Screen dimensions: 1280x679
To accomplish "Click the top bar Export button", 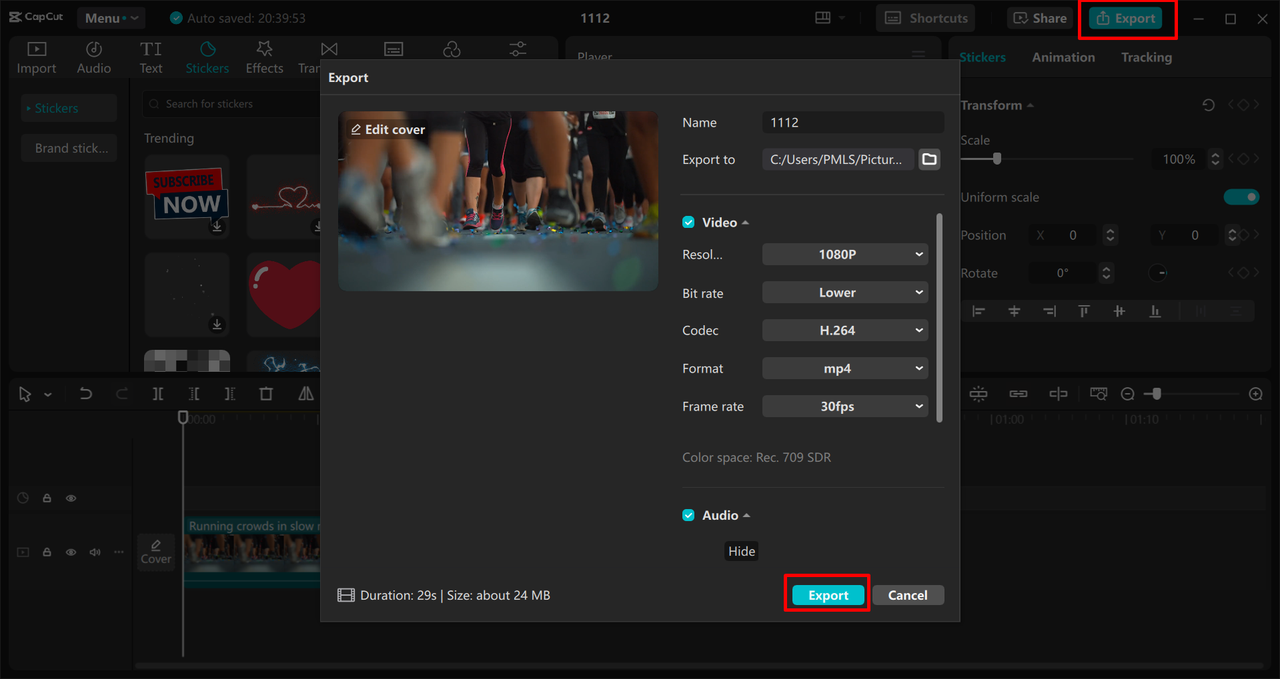I will (x=1126, y=18).
